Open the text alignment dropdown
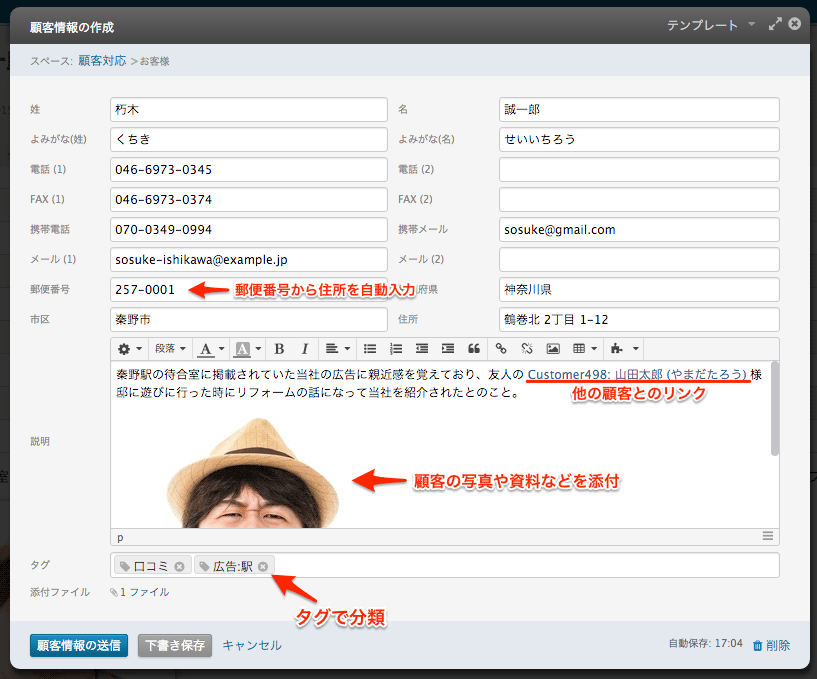 point(333,349)
